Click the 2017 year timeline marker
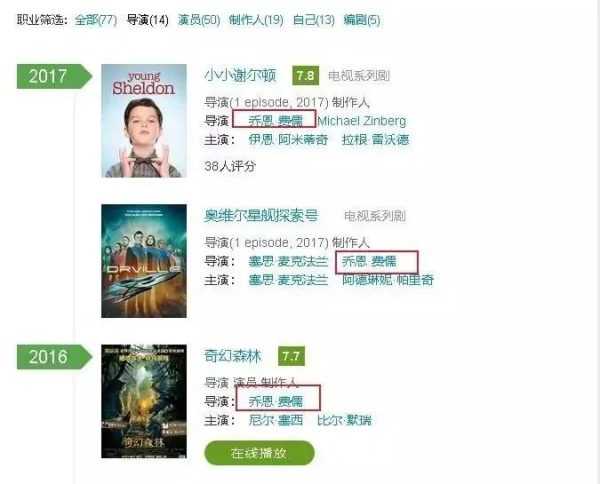This screenshot has width=600, height=484. [x=54, y=76]
